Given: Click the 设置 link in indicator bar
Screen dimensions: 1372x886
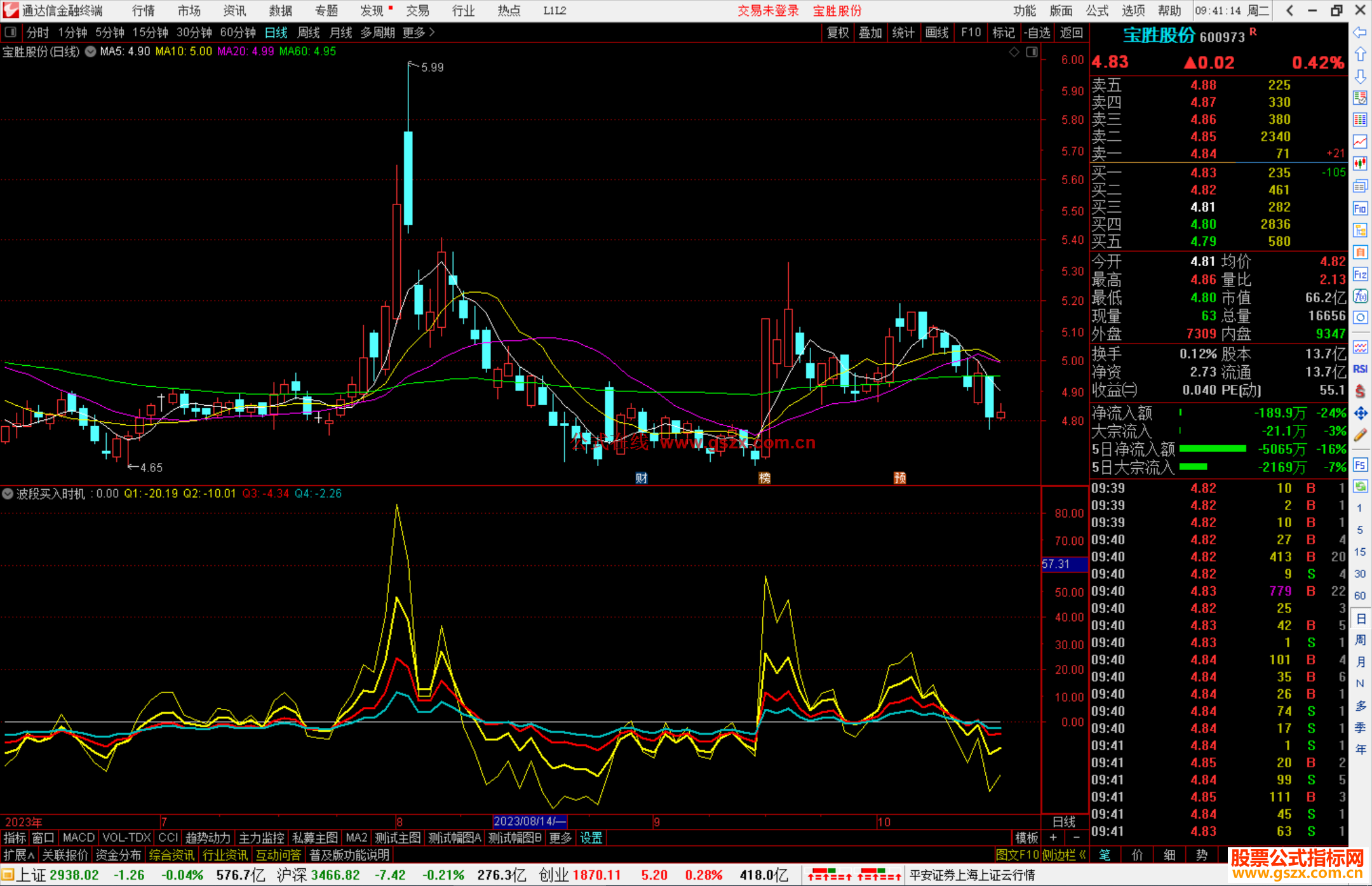Looking at the screenshot, I should click(591, 838).
